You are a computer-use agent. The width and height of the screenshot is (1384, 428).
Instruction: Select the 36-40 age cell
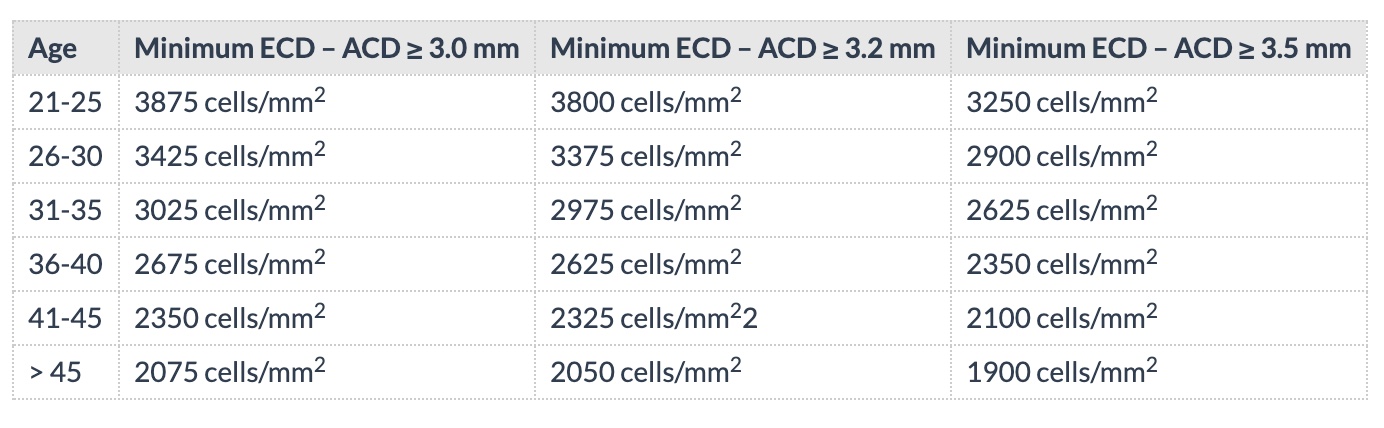(x=65, y=264)
